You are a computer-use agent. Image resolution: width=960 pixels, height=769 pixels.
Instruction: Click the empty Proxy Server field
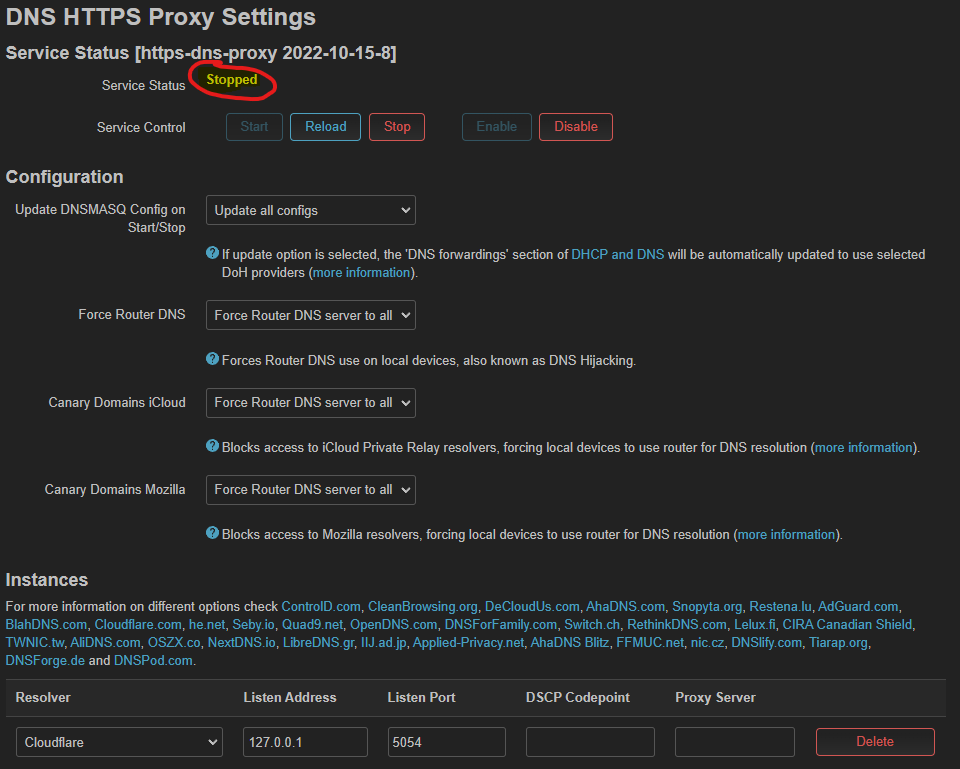[x=735, y=742]
